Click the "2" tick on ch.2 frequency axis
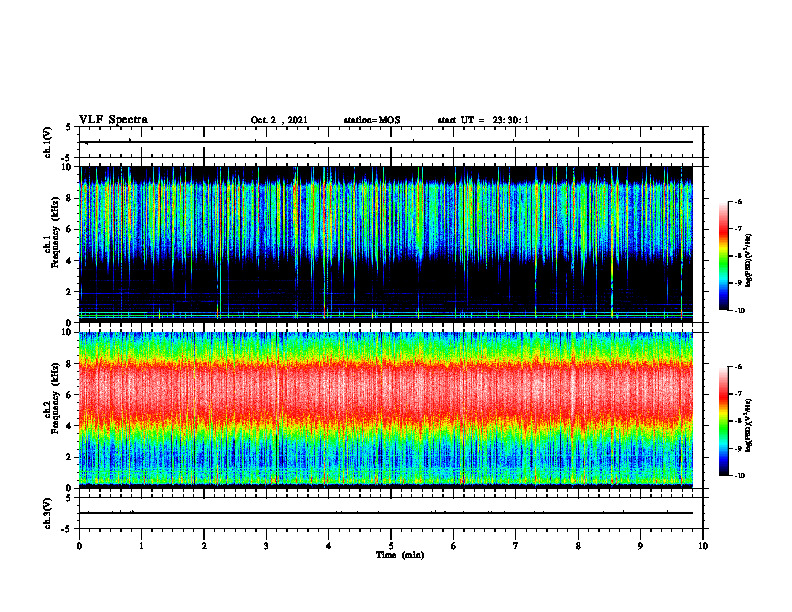 click(x=70, y=457)
